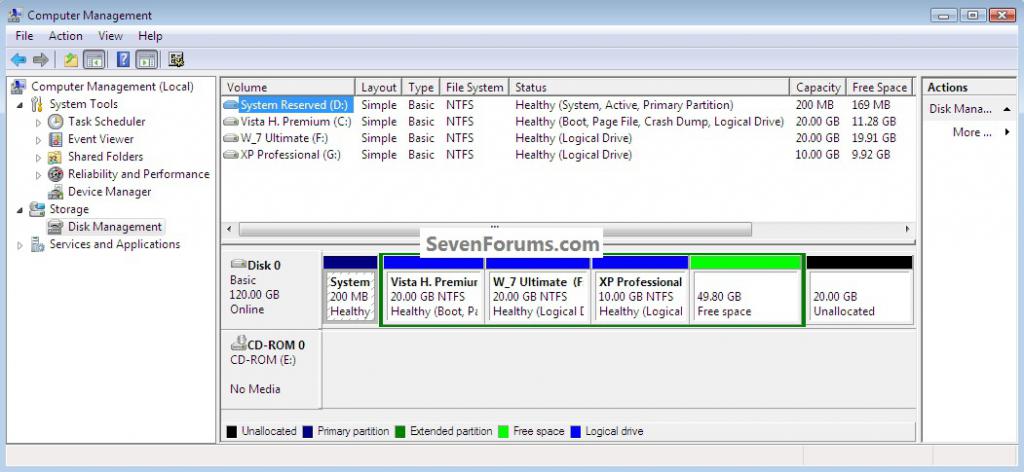1024x472 pixels.
Task: Click the Back arrow toolbar icon
Action: [x=18, y=60]
